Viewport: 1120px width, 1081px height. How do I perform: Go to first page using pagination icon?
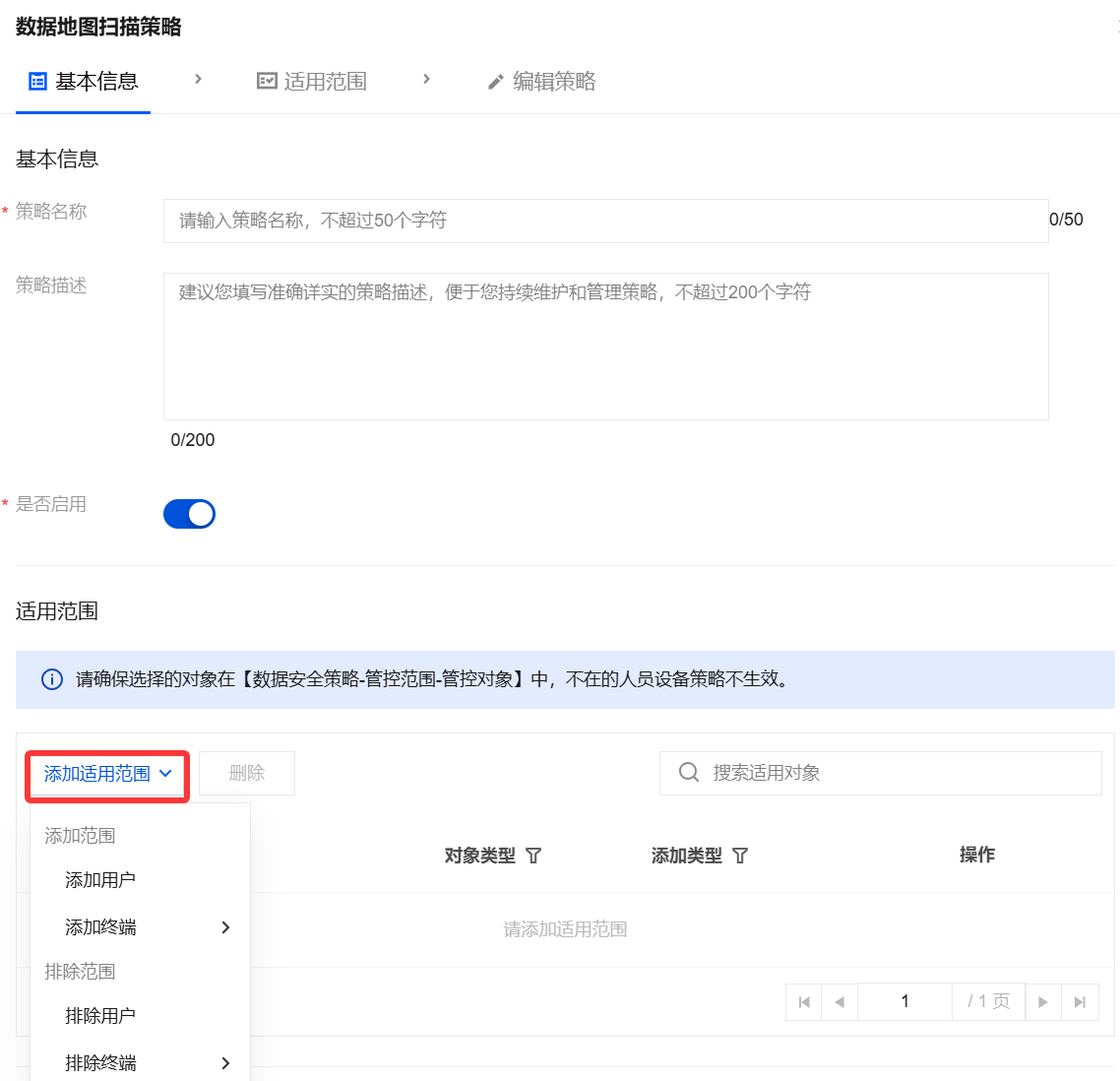click(x=804, y=1002)
